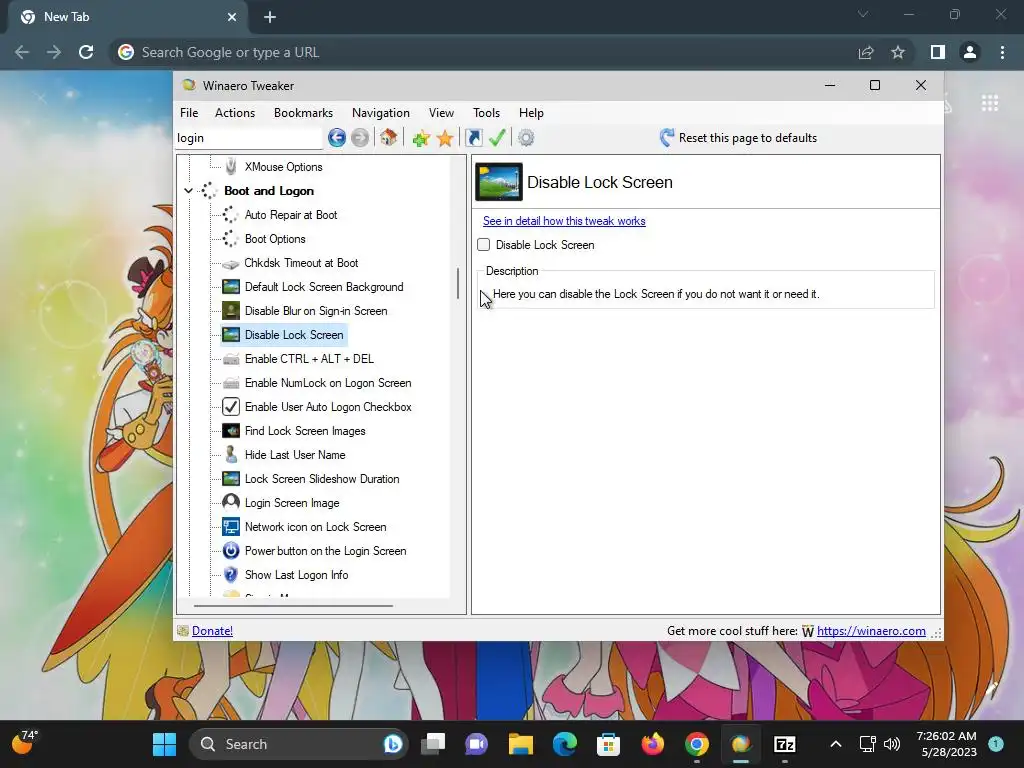This screenshot has height=768, width=1024.
Task: Open 7-Zip from the taskbar
Action: point(784,744)
